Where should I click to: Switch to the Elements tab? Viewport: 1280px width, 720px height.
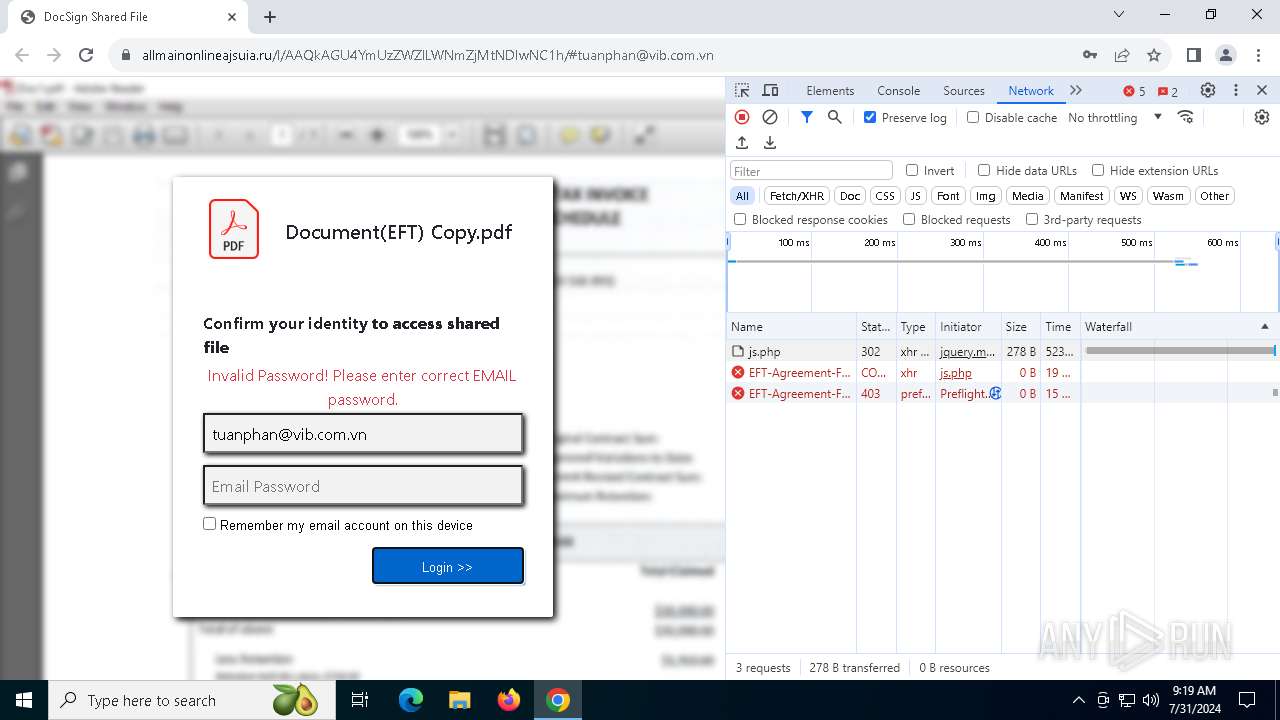(830, 90)
